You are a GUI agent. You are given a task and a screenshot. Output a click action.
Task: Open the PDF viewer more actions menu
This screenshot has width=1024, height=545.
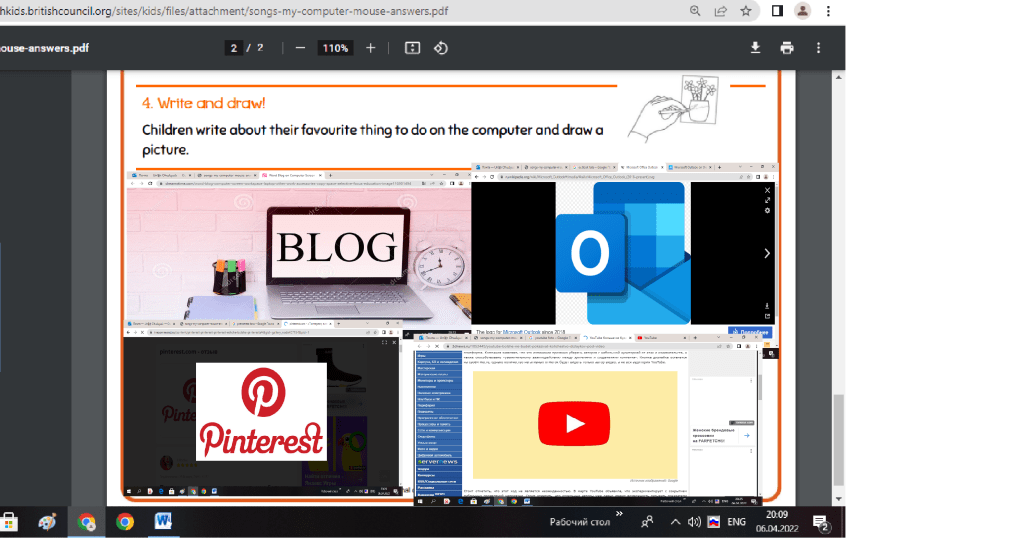pos(819,48)
